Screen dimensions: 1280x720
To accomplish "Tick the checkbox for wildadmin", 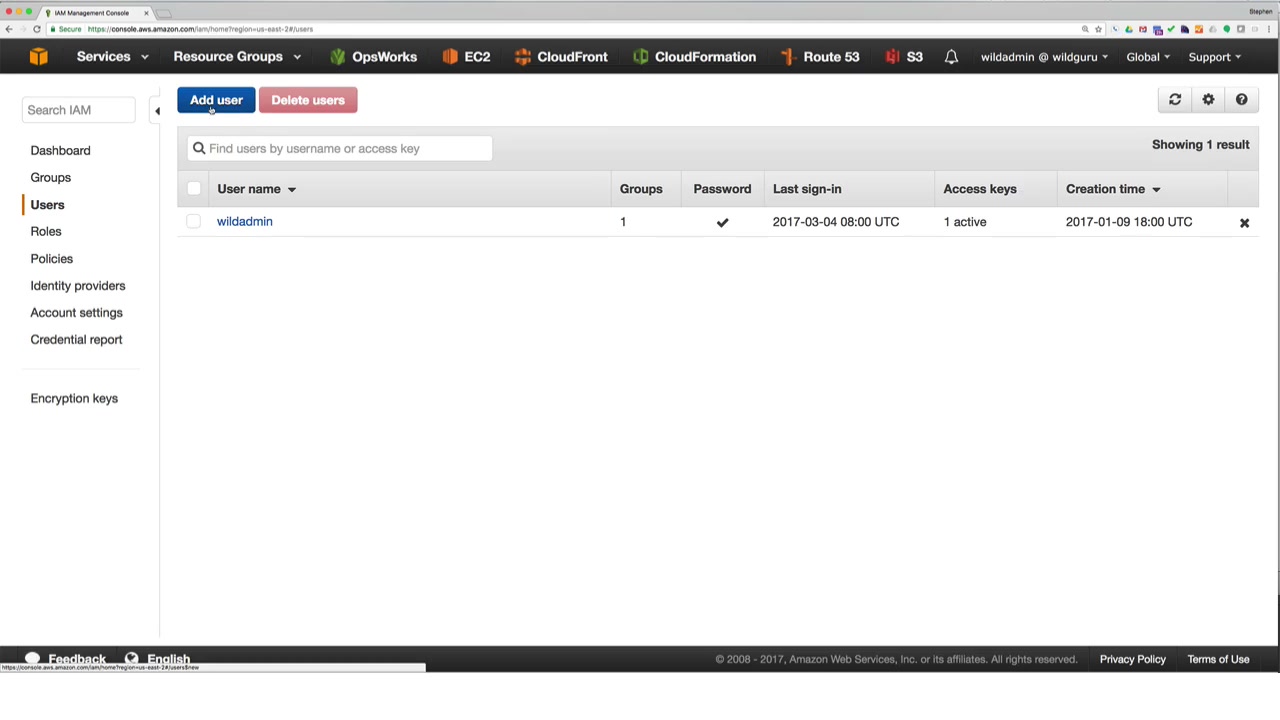I will tap(194, 222).
